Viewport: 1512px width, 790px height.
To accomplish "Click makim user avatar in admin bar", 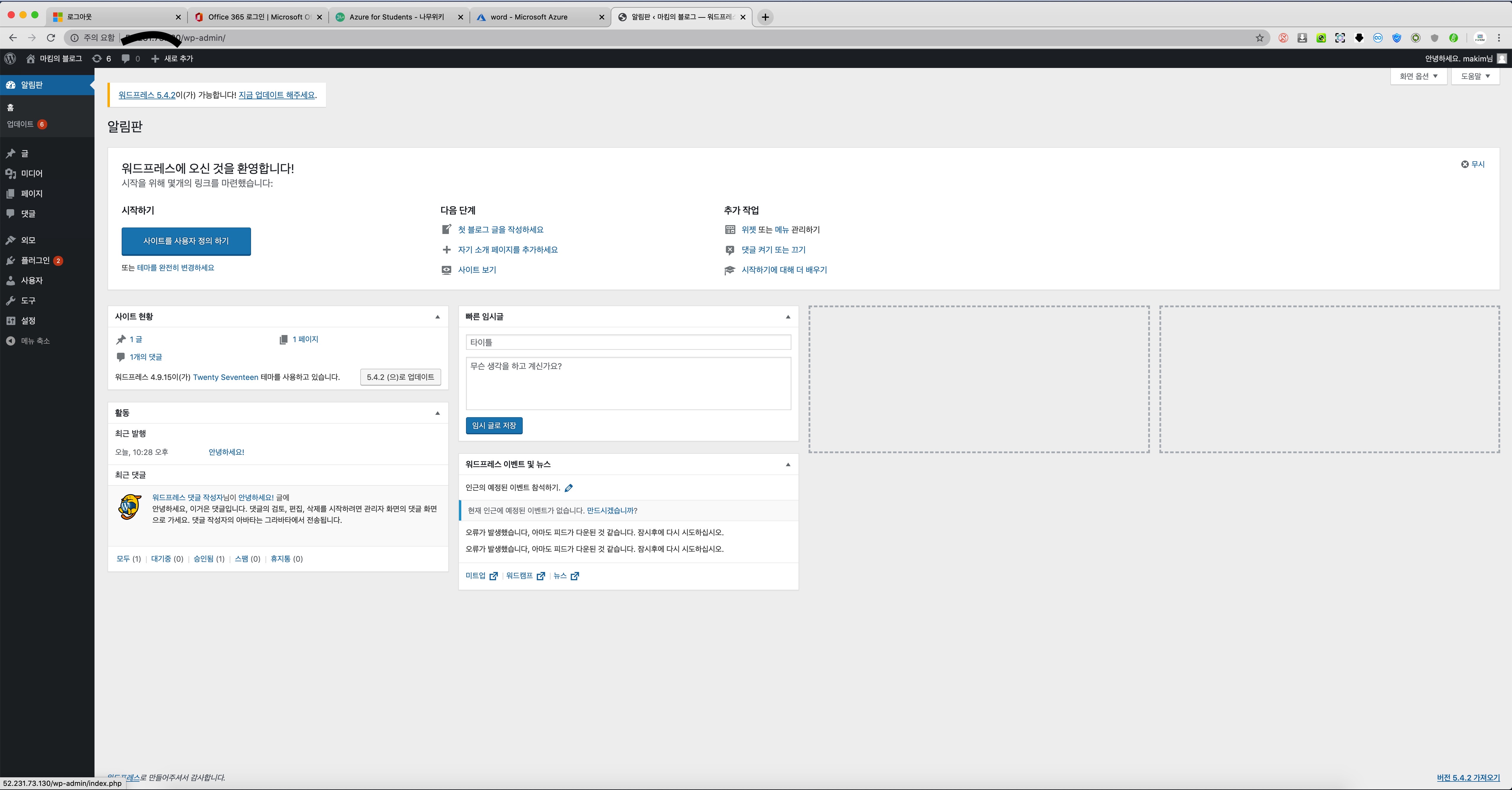I will point(1501,58).
